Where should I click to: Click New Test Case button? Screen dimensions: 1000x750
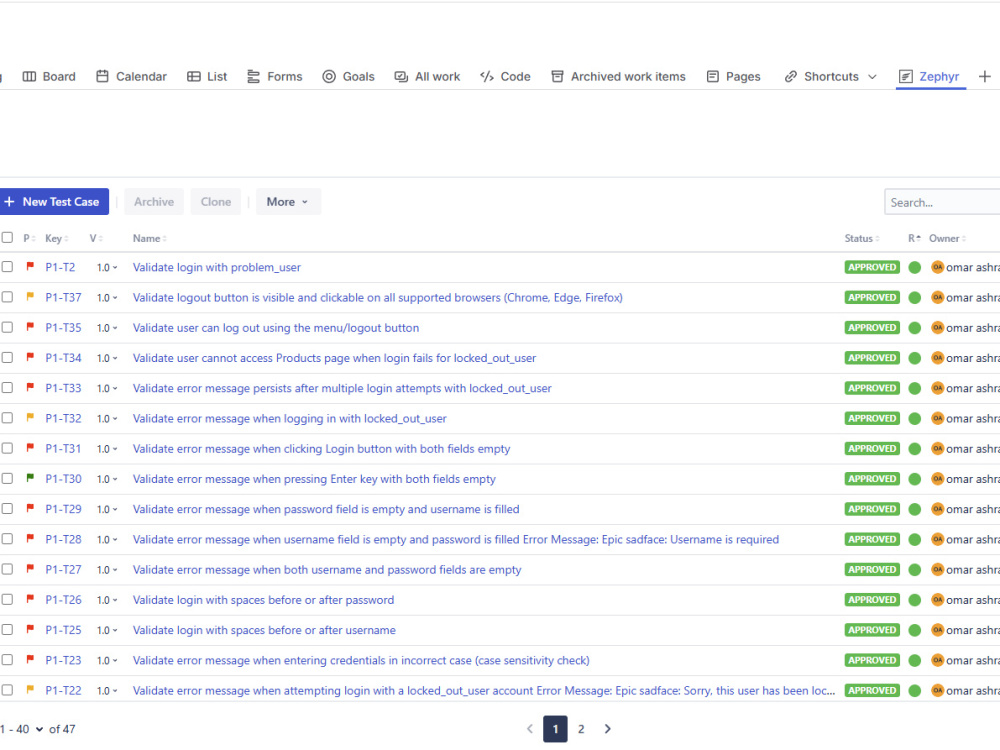pyautogui.click(x=54, y=202)
